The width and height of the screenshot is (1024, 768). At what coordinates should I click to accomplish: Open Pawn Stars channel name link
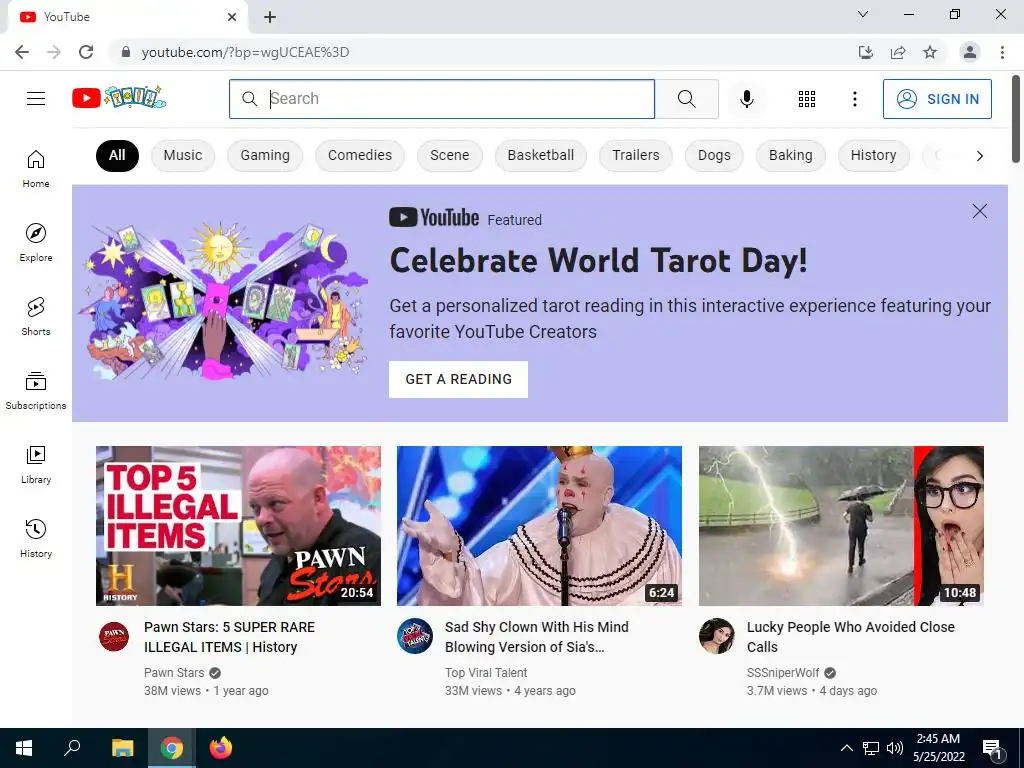[x=174, y=673]
